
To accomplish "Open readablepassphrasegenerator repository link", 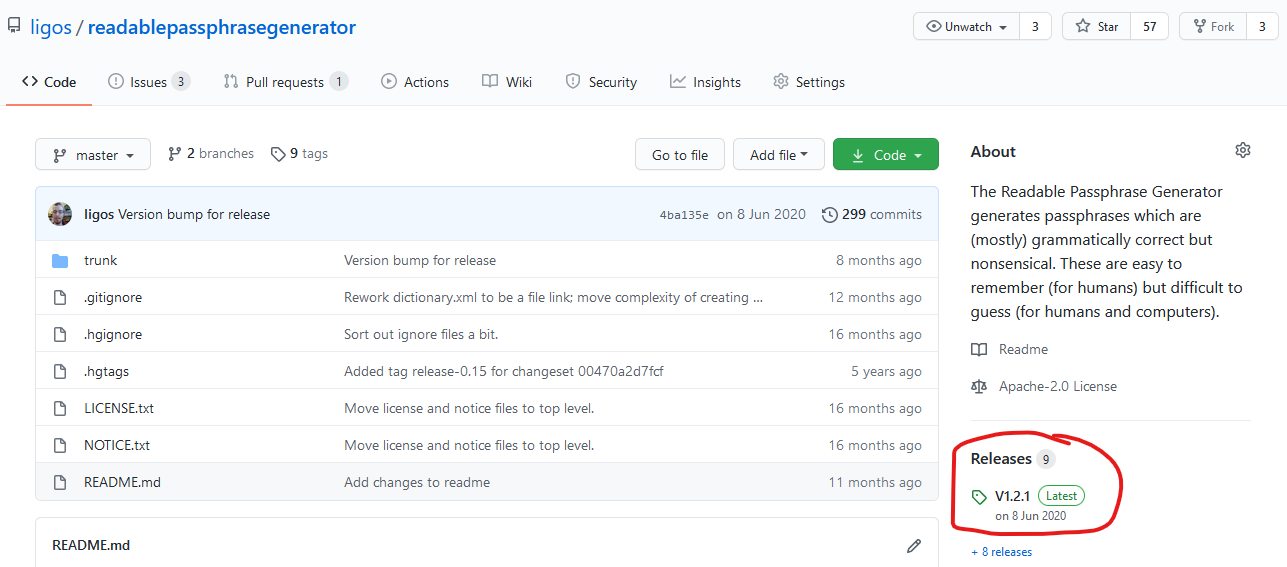I will point(221,27).
